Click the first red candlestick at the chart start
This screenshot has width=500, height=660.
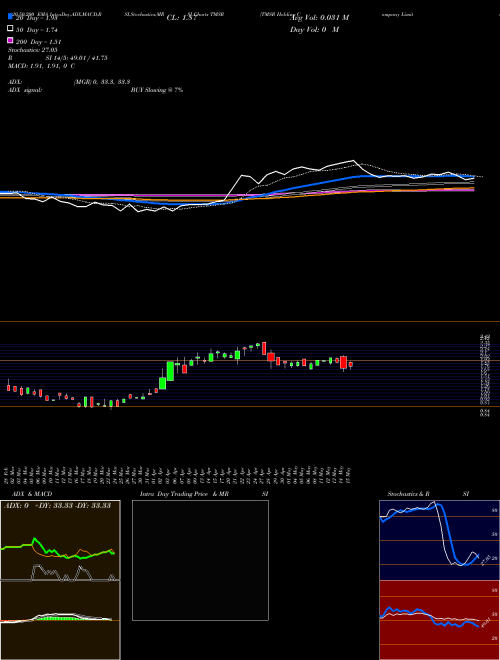(8, 386)
